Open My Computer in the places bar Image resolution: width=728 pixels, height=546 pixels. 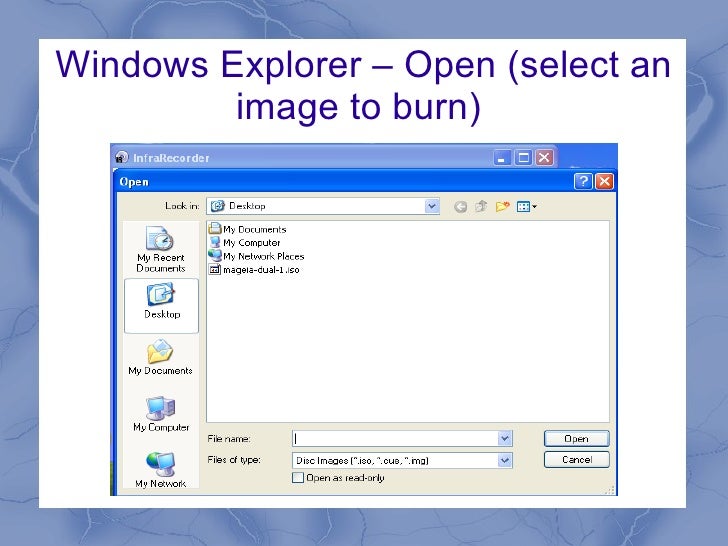point(161,414)
